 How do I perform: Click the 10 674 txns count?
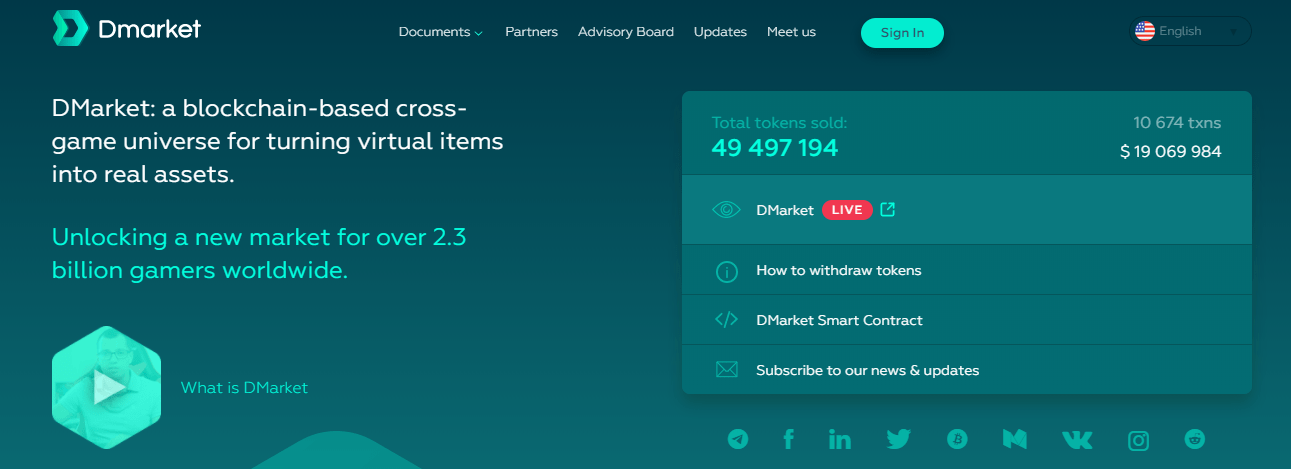(1177, 123)
